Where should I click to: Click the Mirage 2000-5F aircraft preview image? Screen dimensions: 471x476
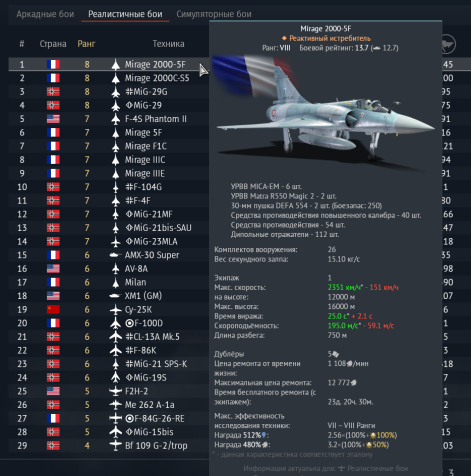(324, 113)
